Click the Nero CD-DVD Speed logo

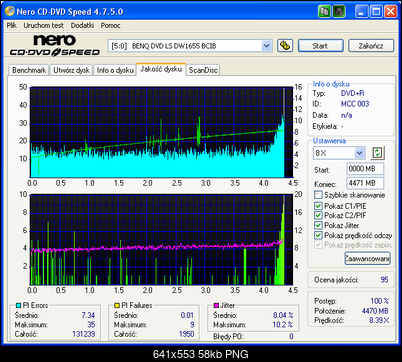[54, 45]
